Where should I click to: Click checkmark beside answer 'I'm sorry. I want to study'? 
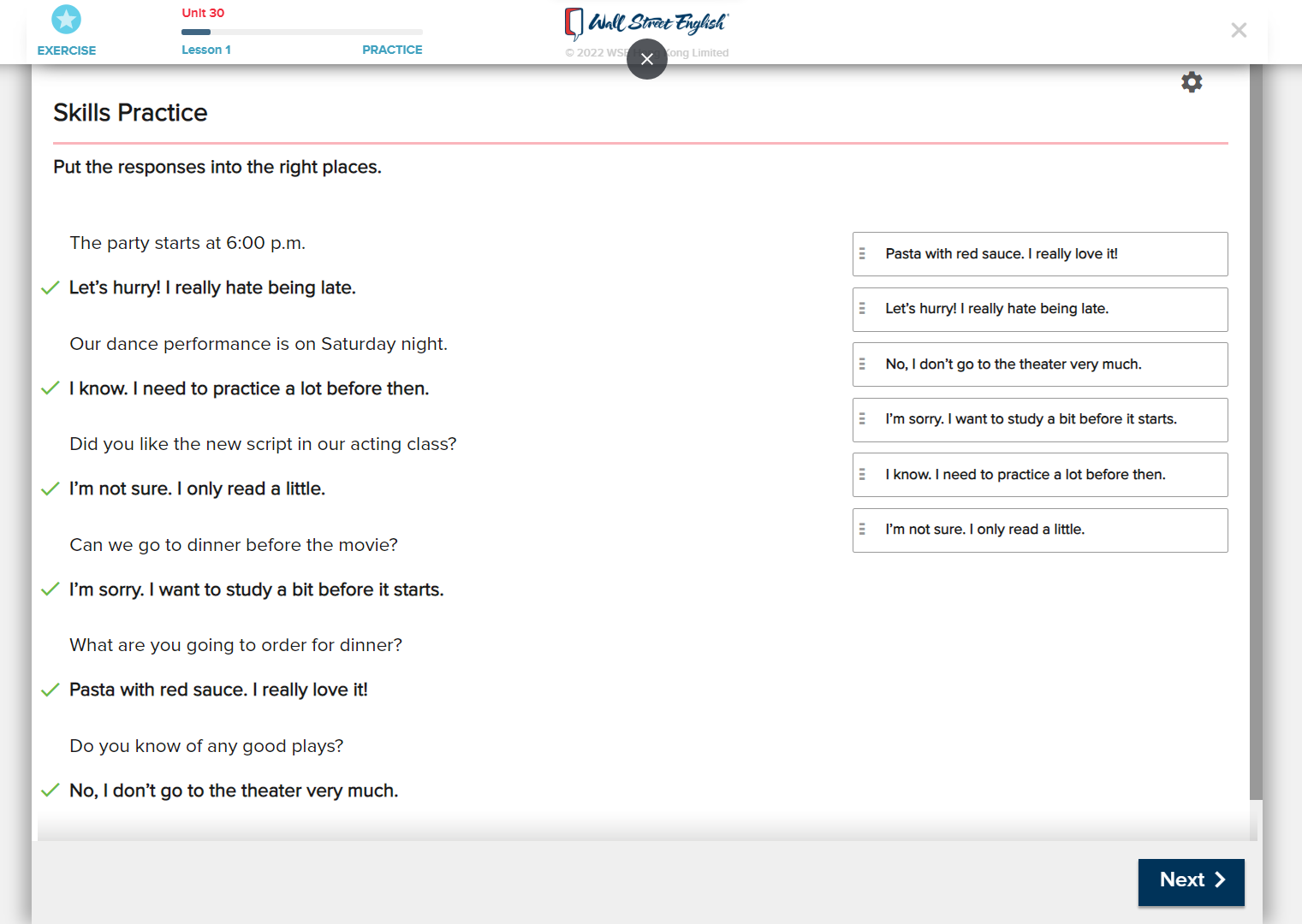click(51, 589)
